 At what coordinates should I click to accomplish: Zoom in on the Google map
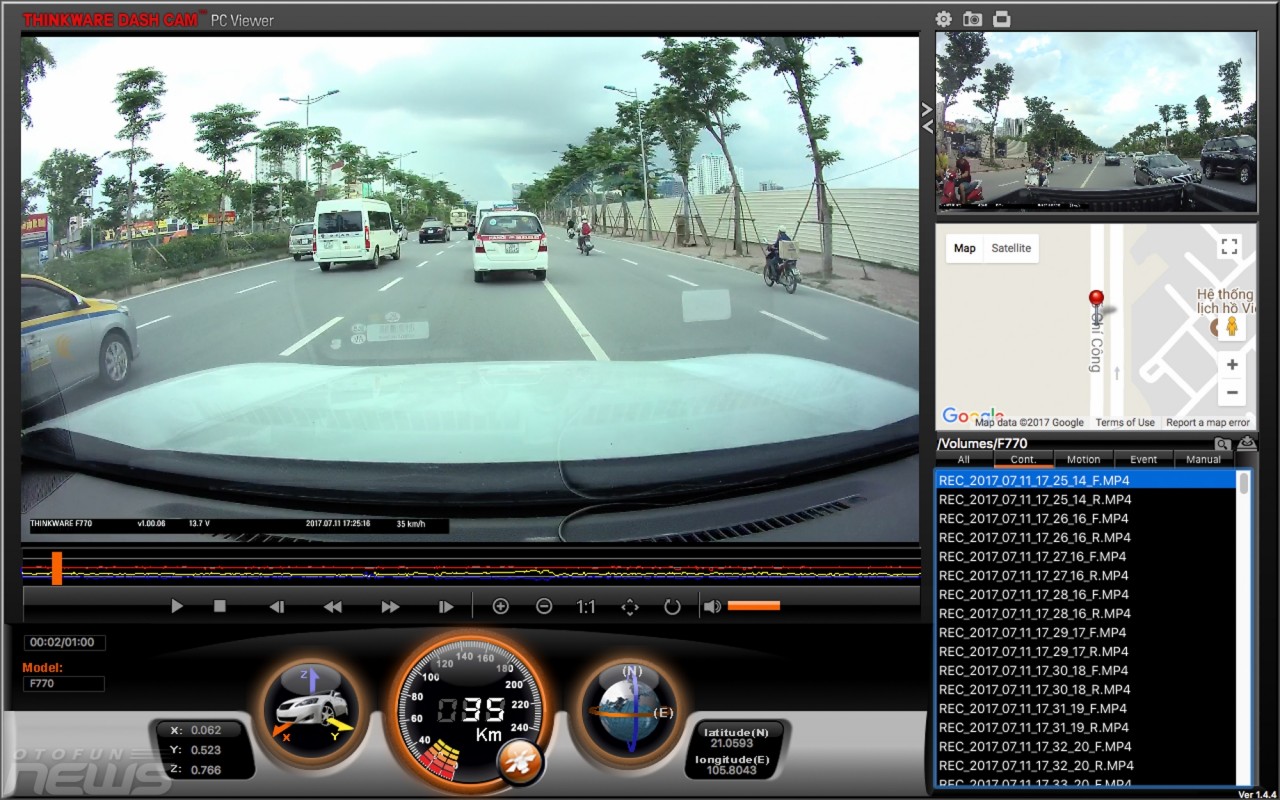click(1232, 365)
